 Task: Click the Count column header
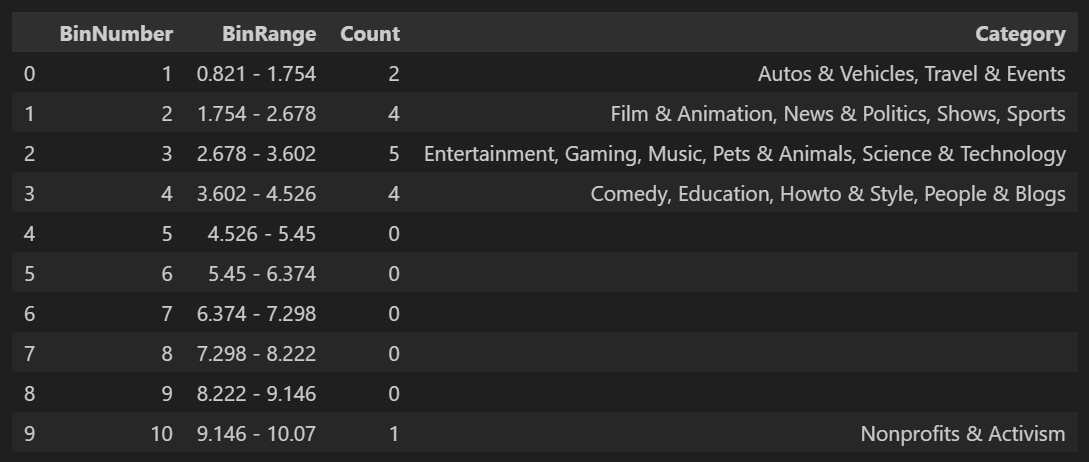click(369, 34)
